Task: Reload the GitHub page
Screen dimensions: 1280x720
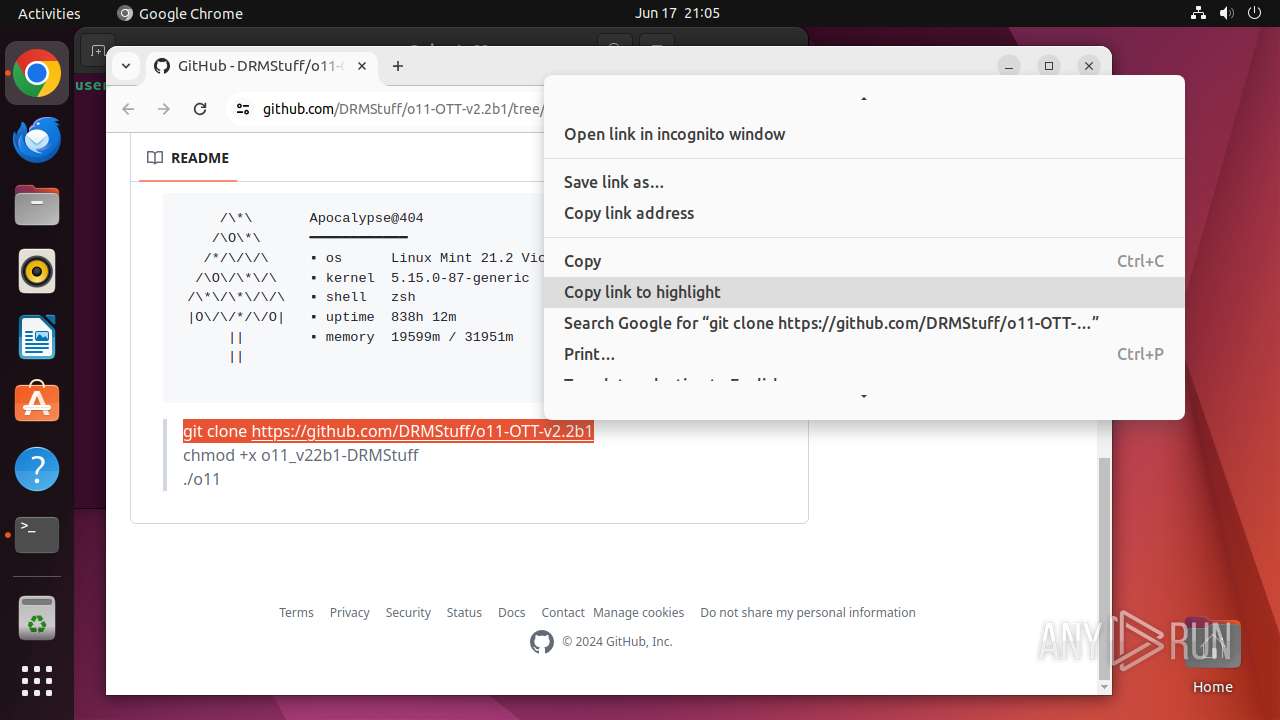Action: 200,109
